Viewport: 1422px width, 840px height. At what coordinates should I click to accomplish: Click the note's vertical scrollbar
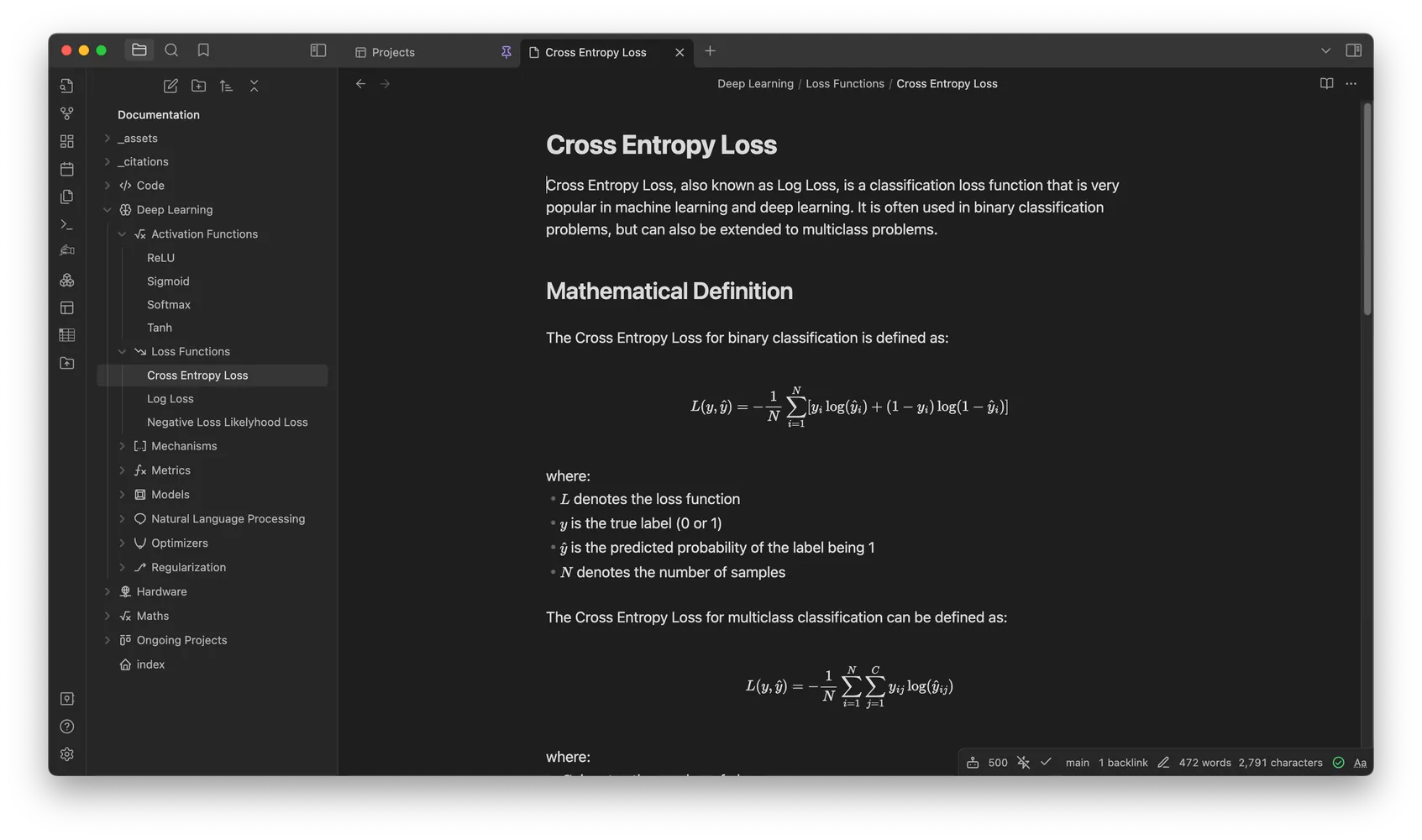pos(1367,210)
